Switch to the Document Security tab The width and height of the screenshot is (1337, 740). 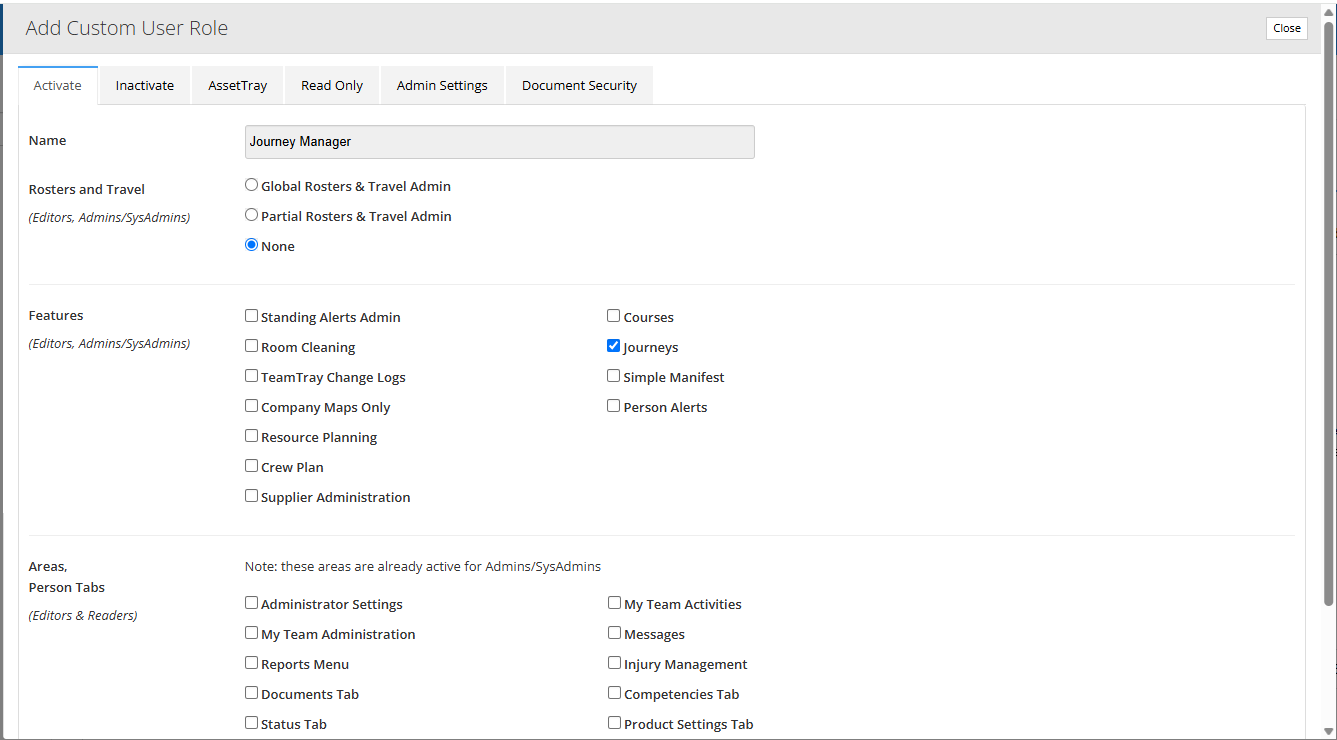[x=578, y=85]
